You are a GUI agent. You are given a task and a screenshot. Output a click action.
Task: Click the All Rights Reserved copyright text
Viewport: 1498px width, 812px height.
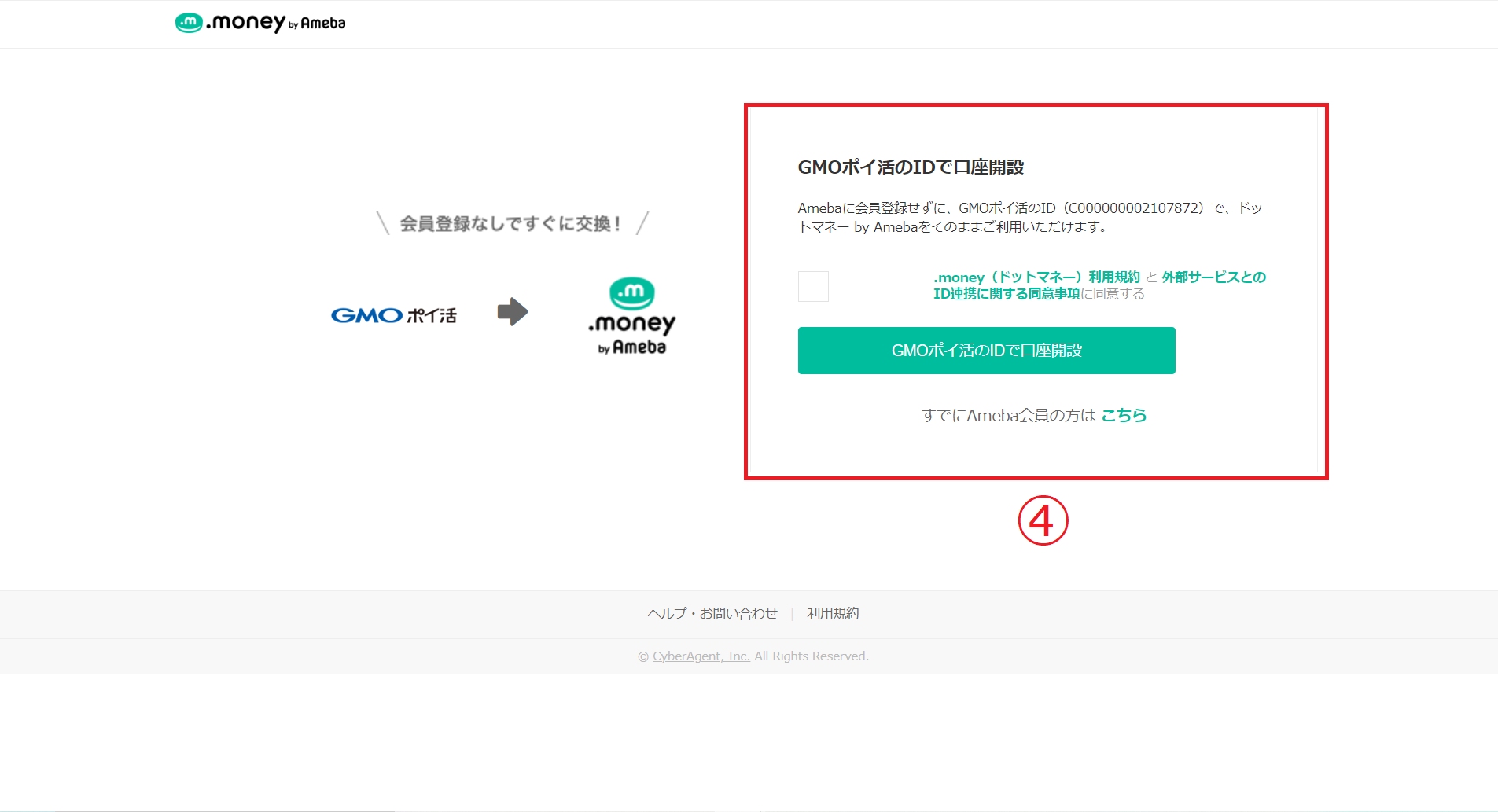(x=810, y=656)
